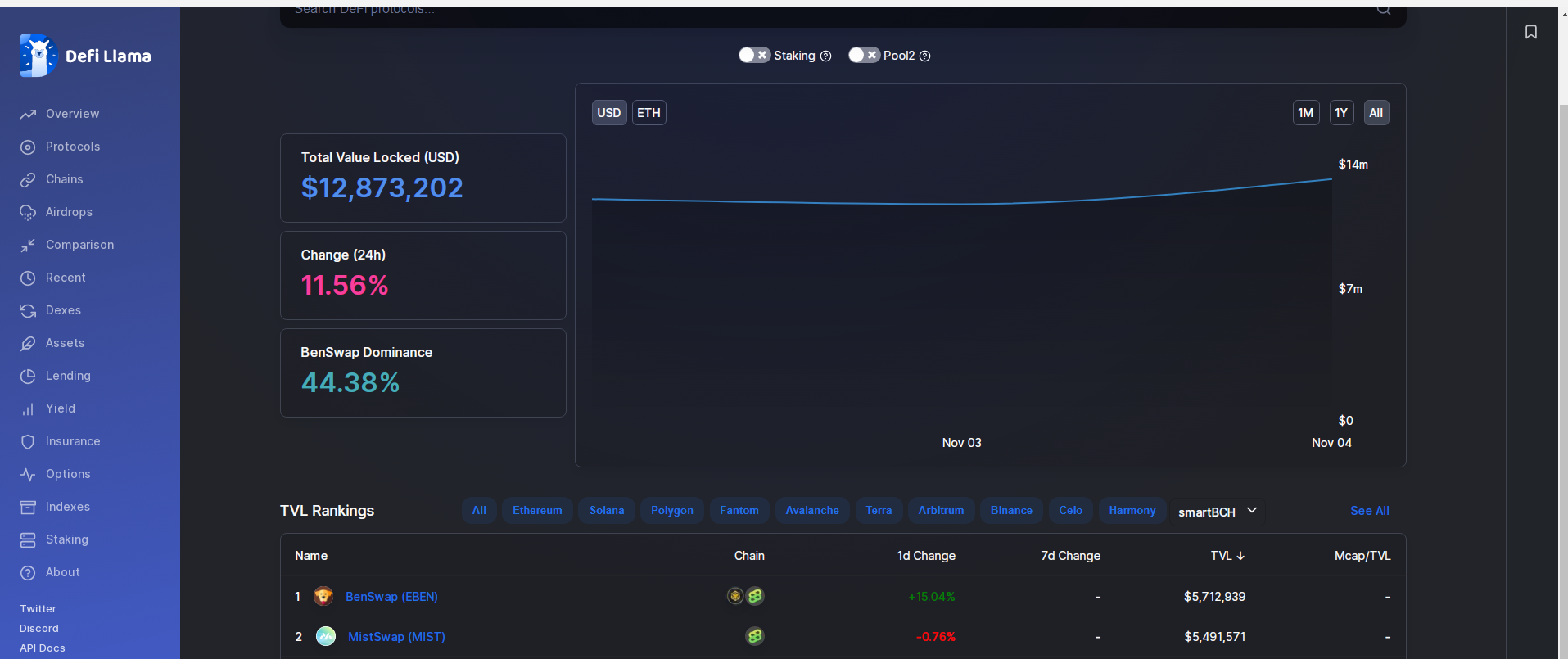The image size is (1568, 659).
Task: Set chart range to All
Action: [x=1376, y=113]
